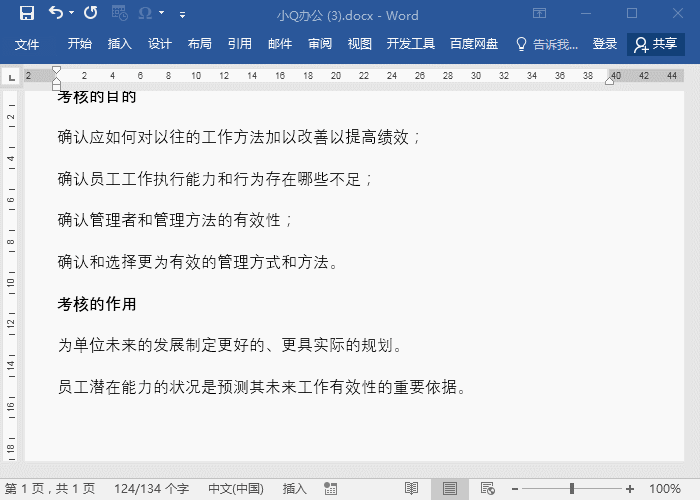Switch to the 视图 tab
700x500 pixels.
(360, 44)
